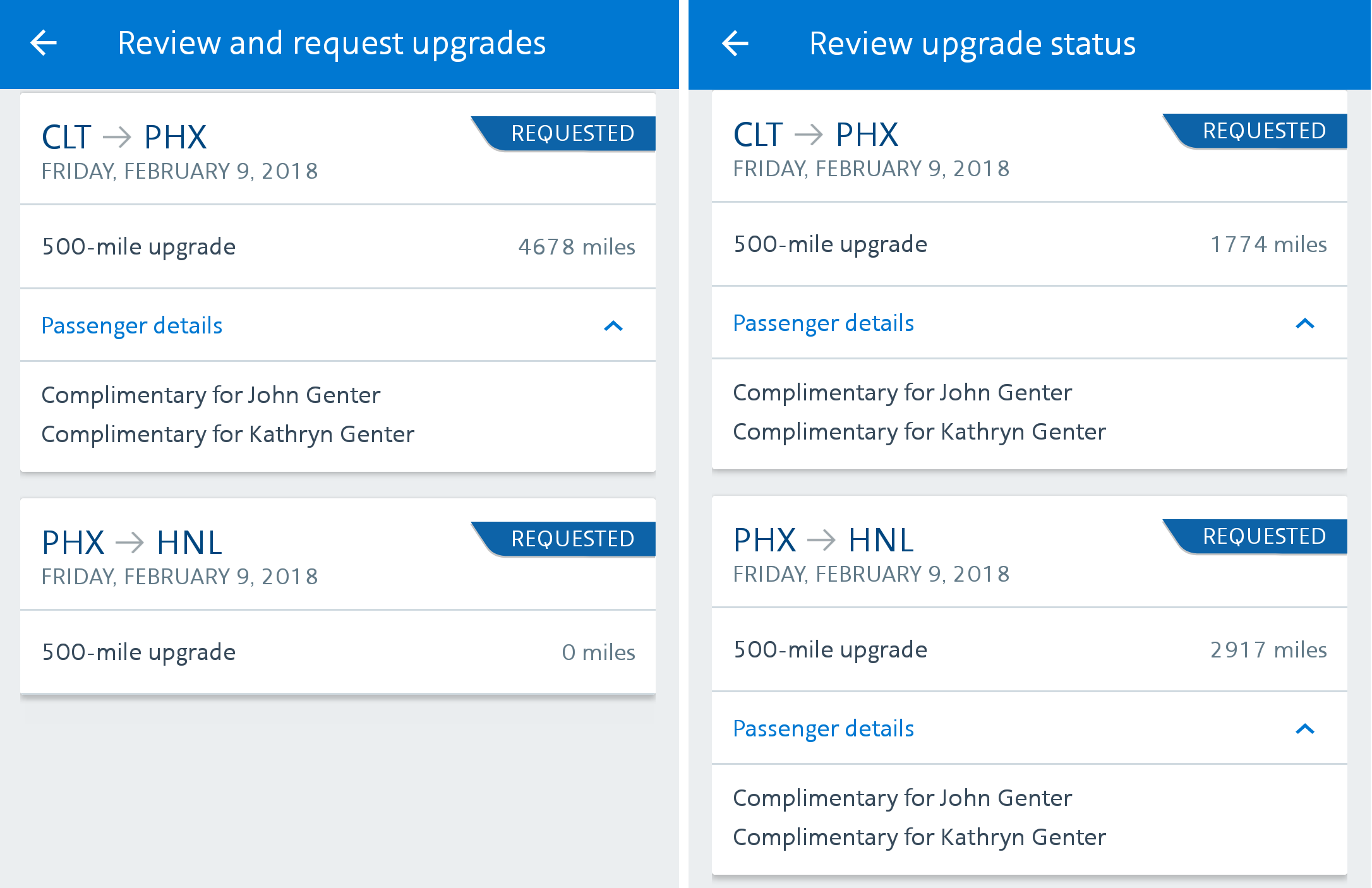Screen dimensions: 1372x888
Task: Click PHX → HNL route heading in left screen
Action: (132, 542)
